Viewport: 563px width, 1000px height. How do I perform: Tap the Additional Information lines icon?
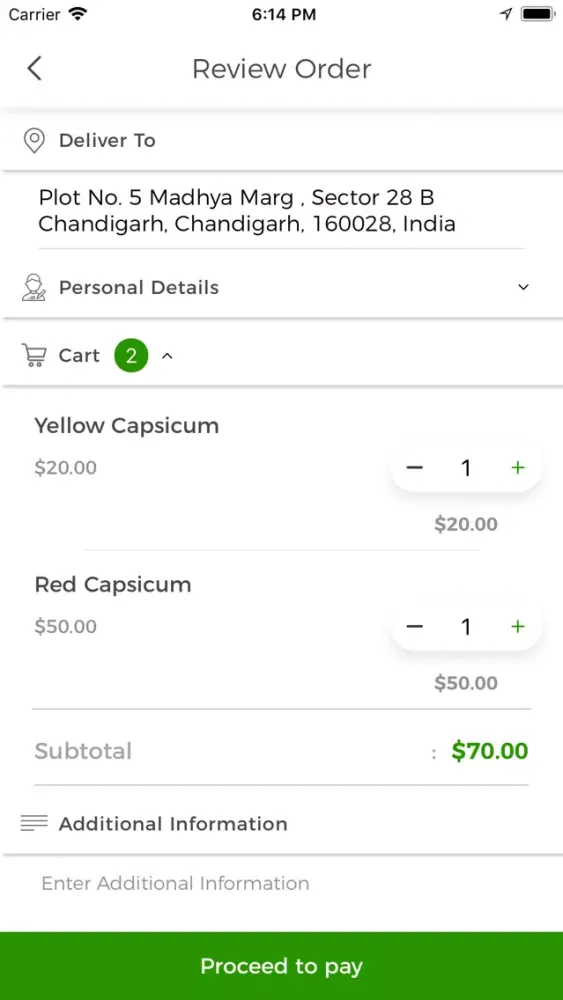coord(34,823)
